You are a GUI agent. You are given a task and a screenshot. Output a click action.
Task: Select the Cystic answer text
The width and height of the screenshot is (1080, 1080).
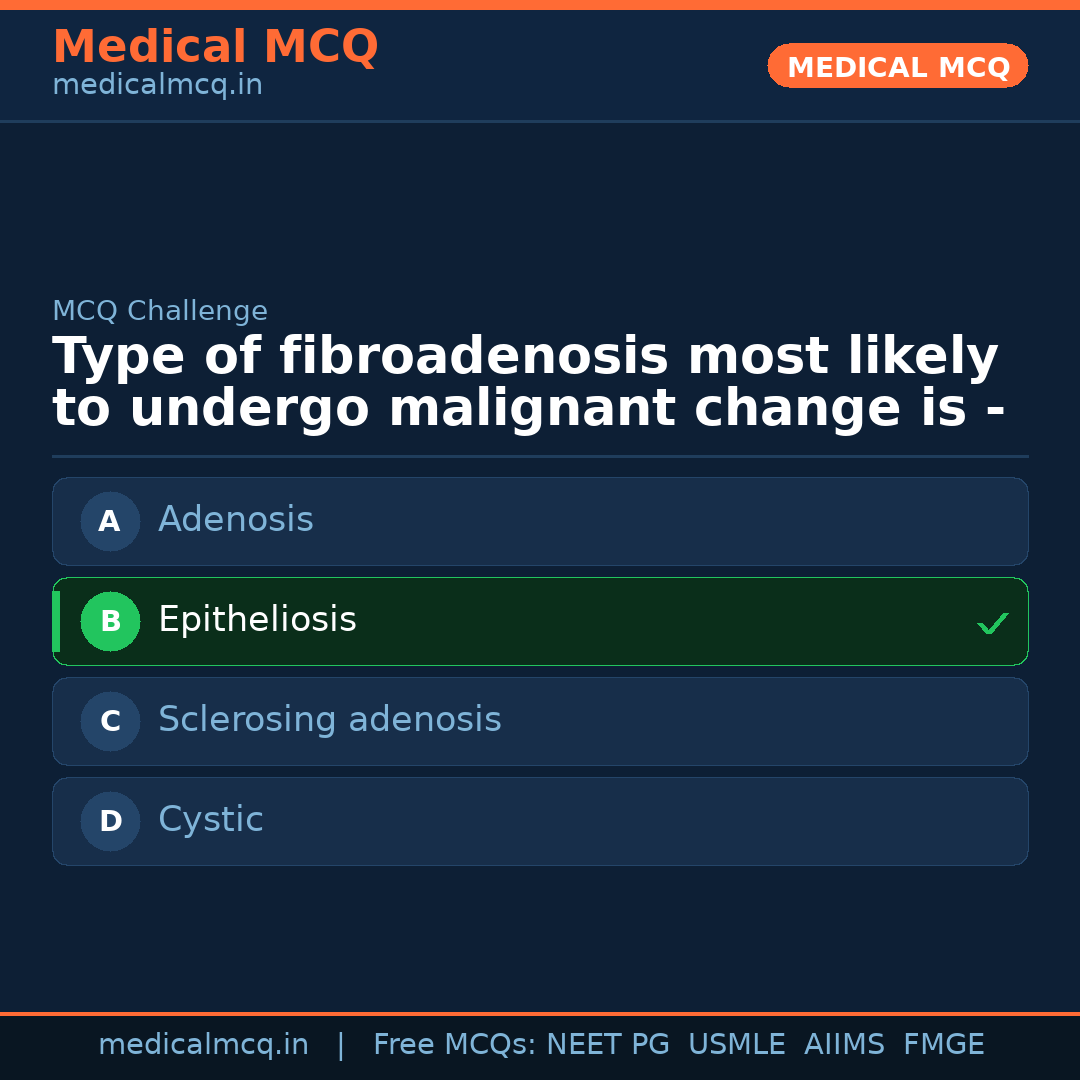point(211,820)
